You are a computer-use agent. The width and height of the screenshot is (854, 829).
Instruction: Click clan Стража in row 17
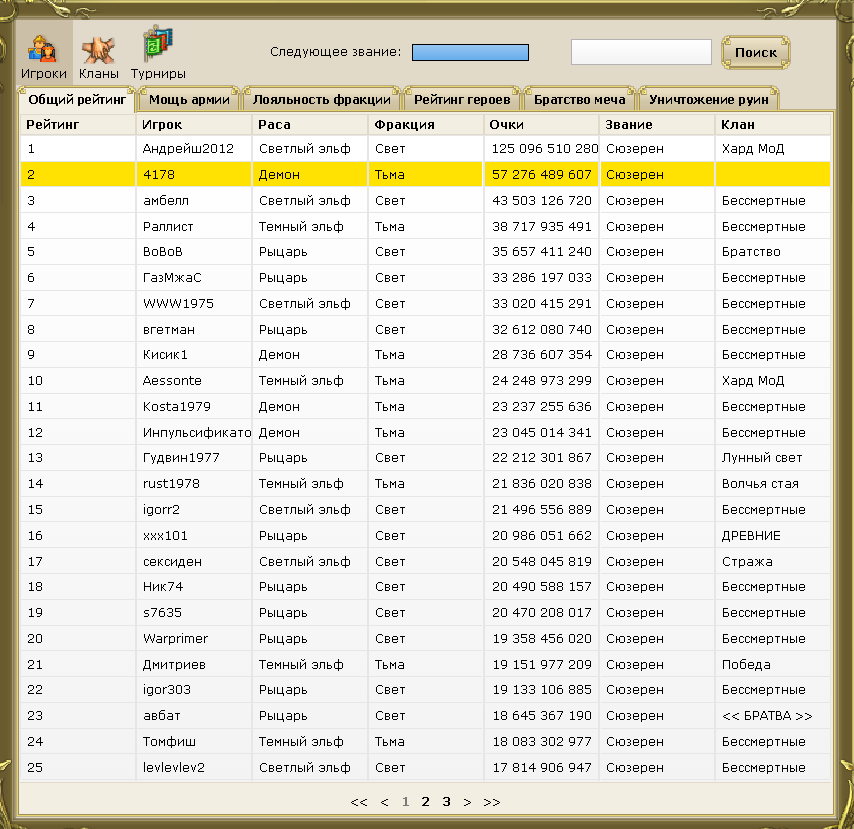click(x=747, y=562)
